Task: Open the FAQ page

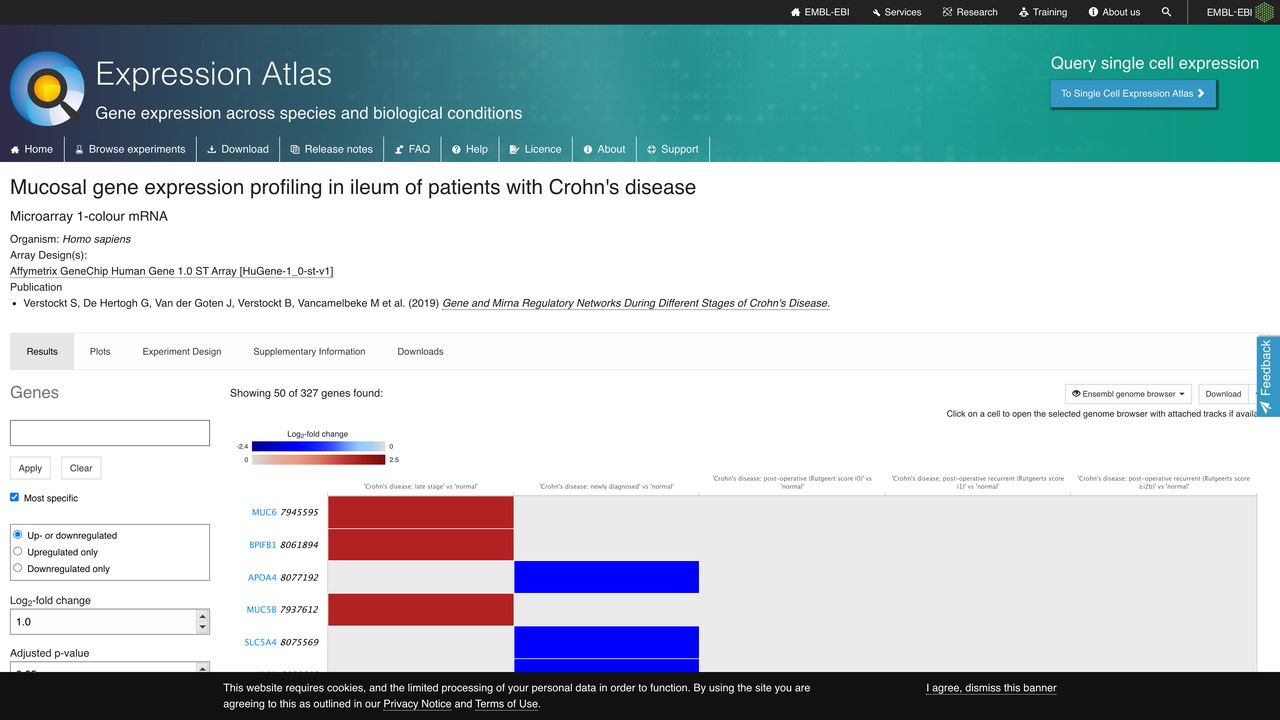Action: coord(412,149)
